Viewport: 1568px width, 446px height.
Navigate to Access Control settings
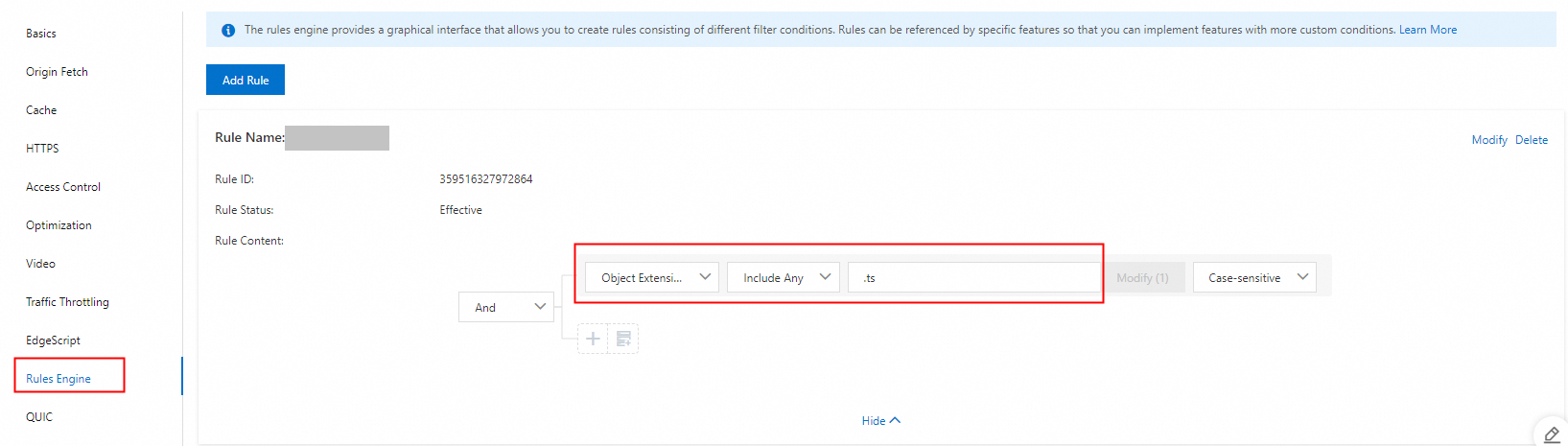pyautogui.click(x=63, y=187)
